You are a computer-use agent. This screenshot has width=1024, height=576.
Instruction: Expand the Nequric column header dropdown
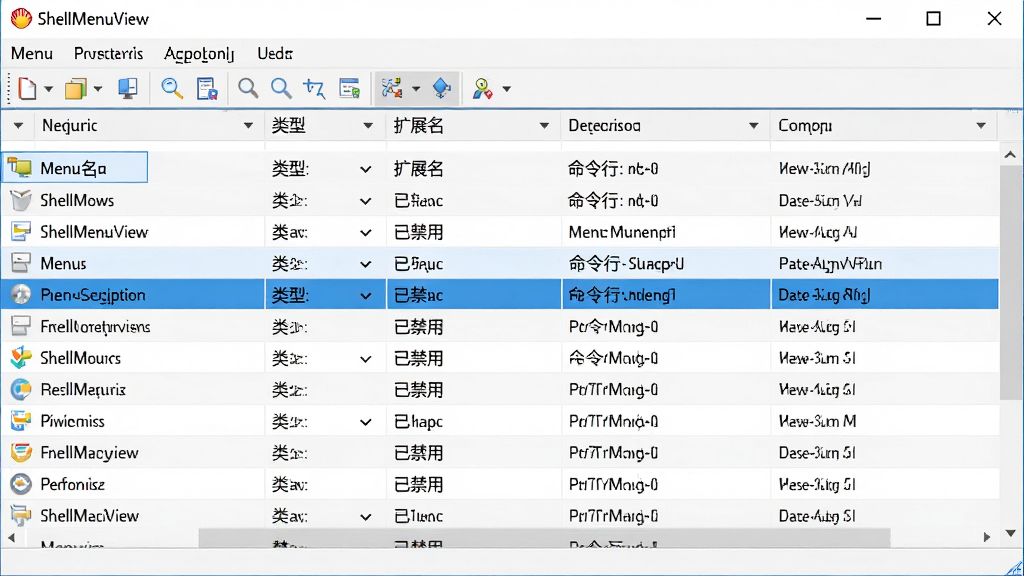[x=248, y=125]
